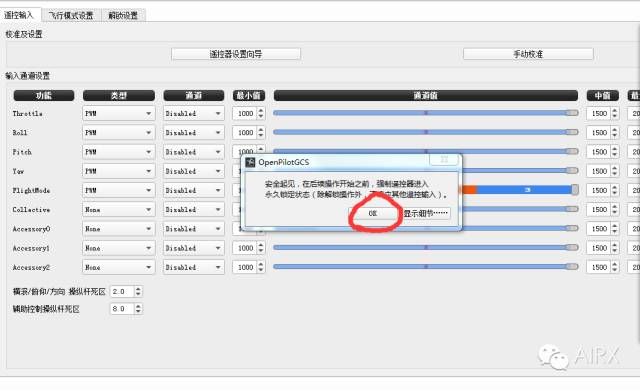The image size is (640, 390).
Task: Open the Collective channel Disabled dropdown
Action: click(193, 209)
